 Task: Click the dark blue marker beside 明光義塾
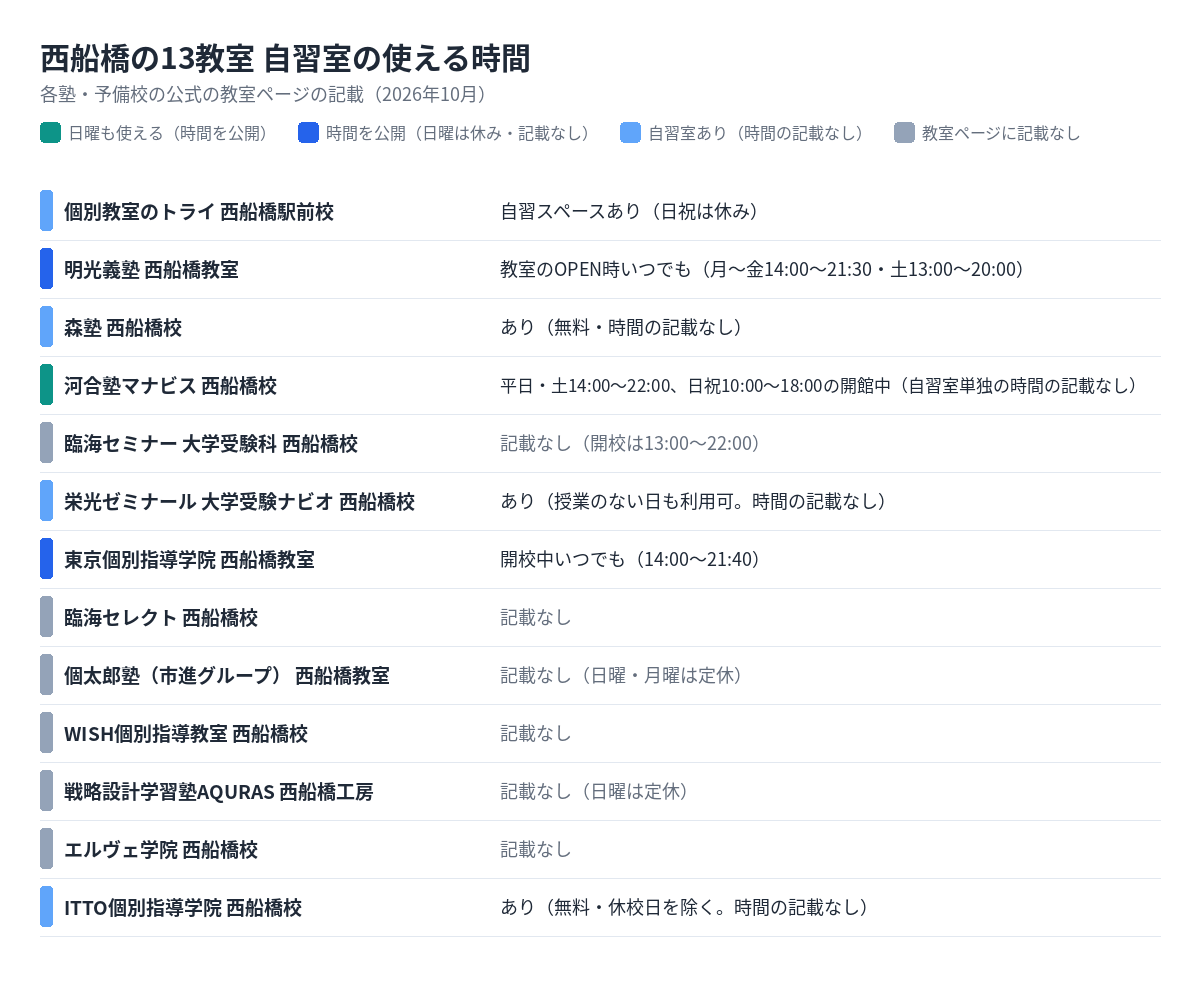[46, 269]
